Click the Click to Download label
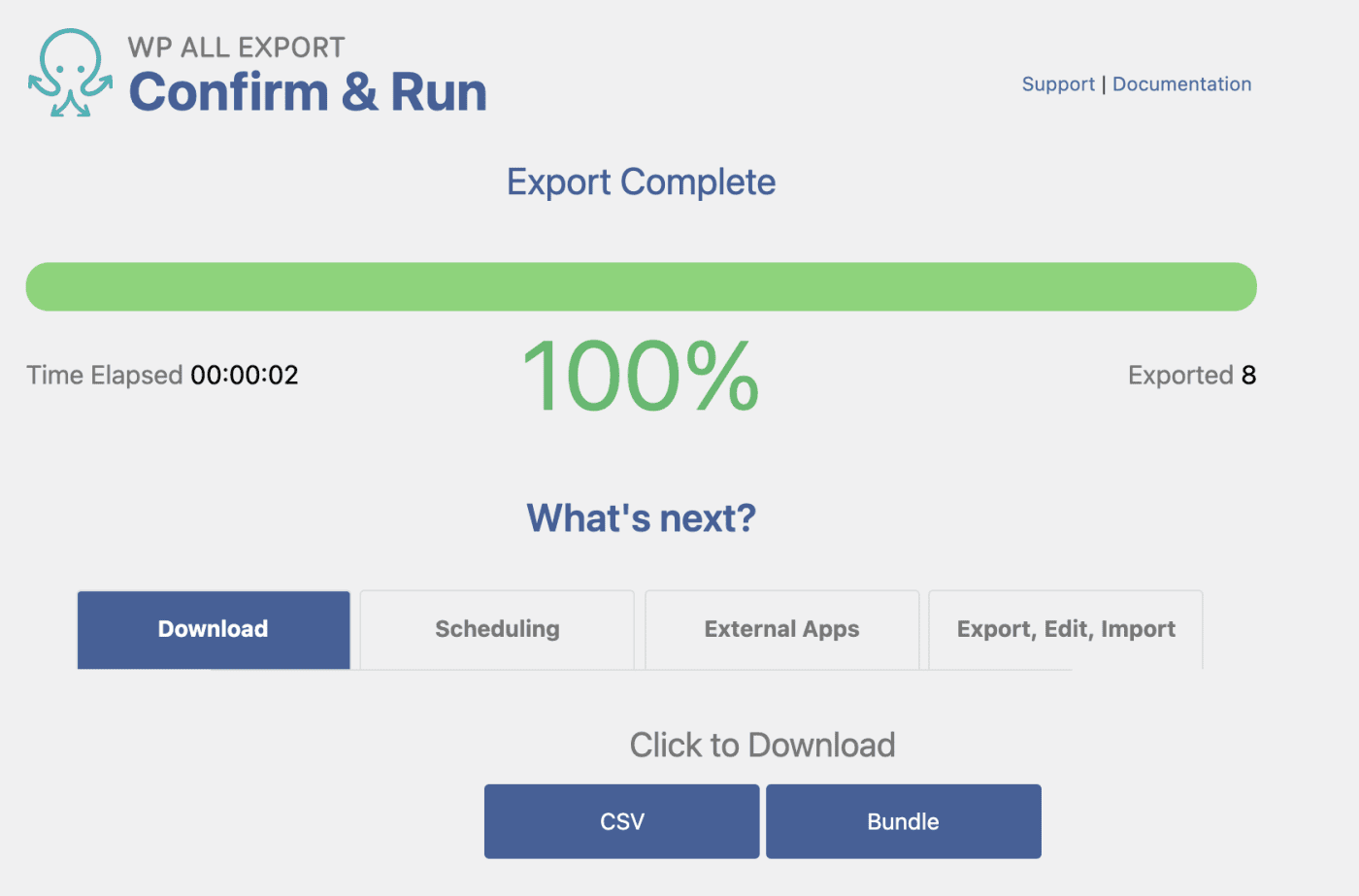 click(762, 746)
